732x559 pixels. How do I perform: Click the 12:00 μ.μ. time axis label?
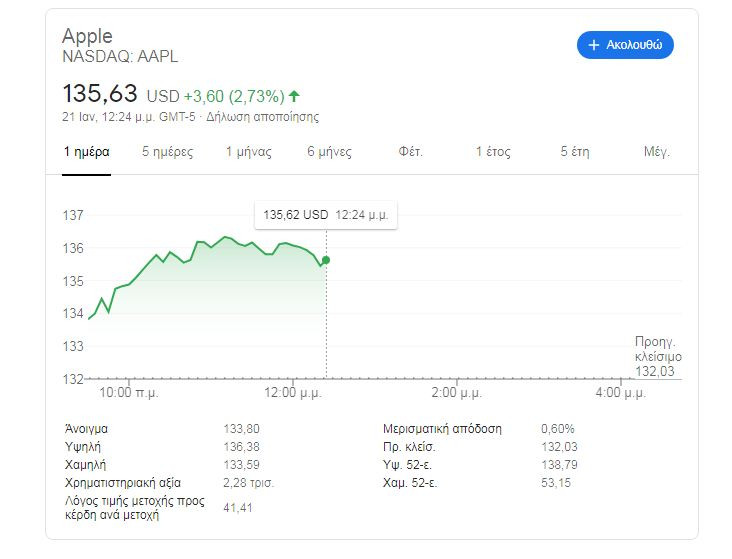[x=292, y=394]
